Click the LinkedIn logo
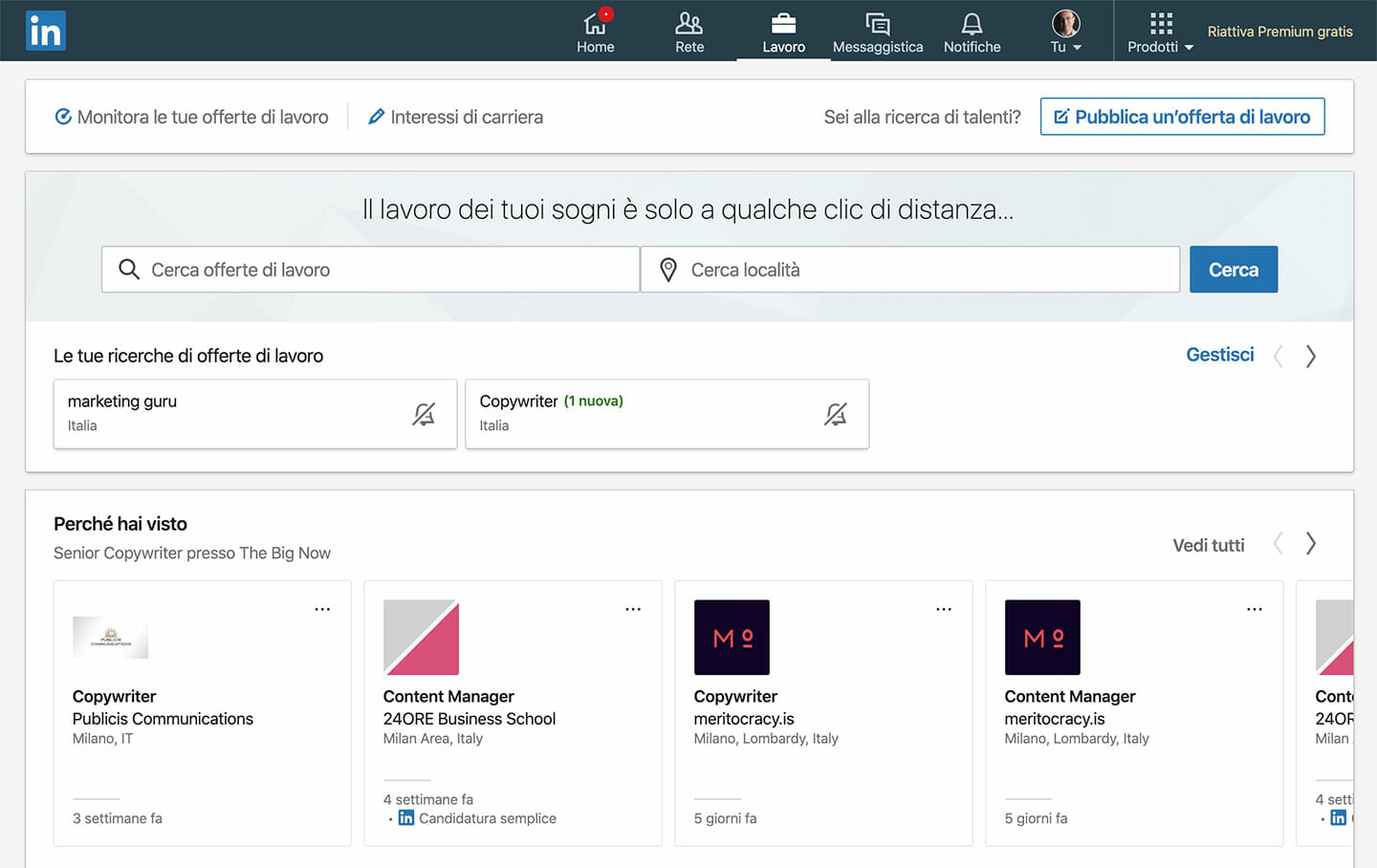This screenshot has width=1377, height=868. 46,31
